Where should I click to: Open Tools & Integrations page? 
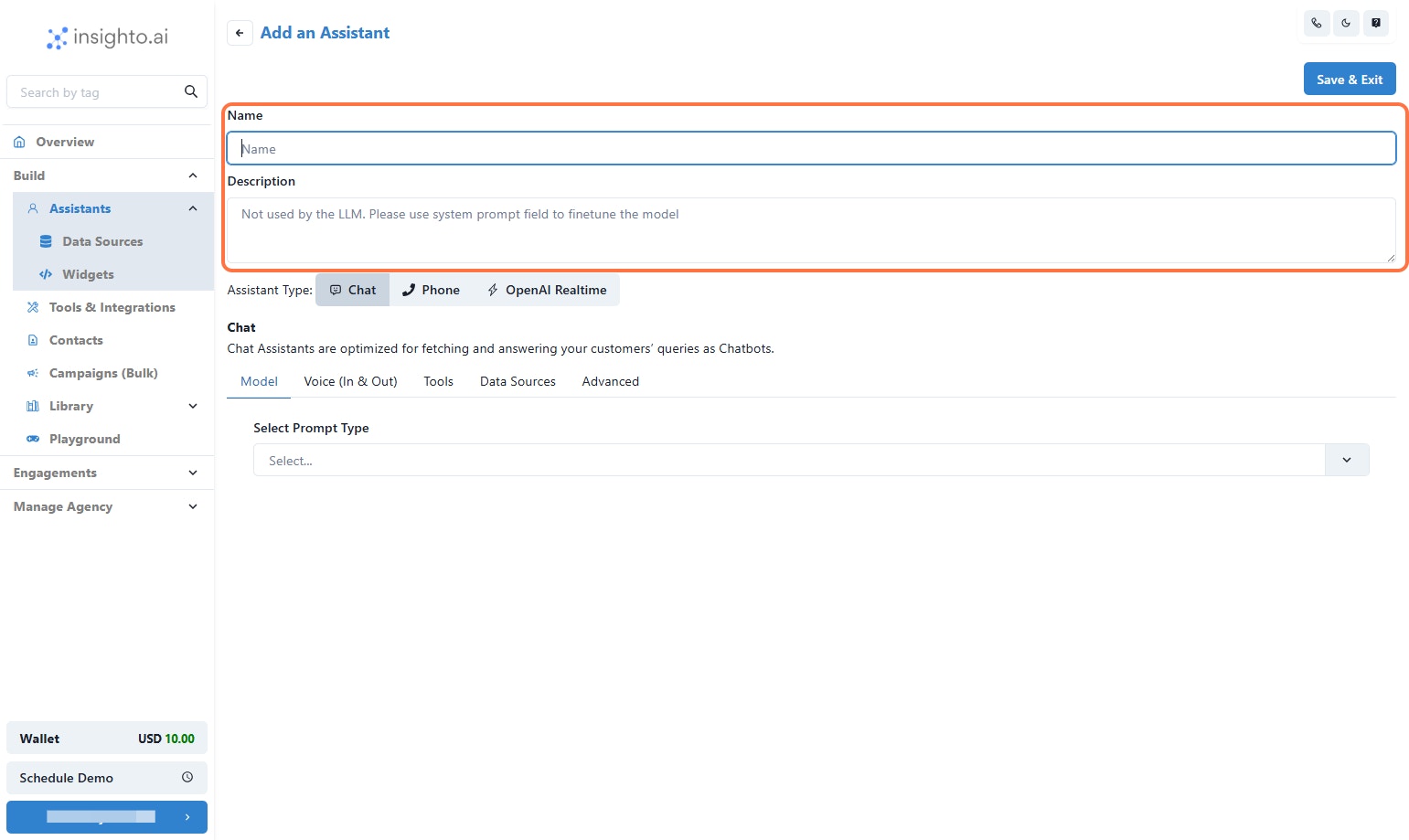pyautogui.click(x=112, y=307)
